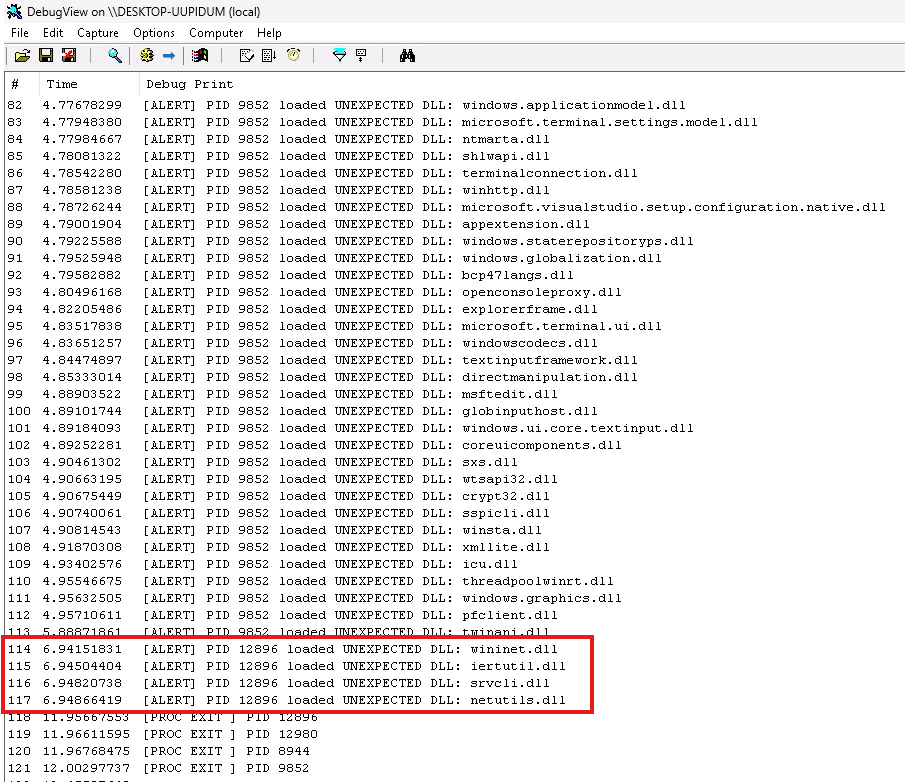Open Filter/Highlight with the funnel icon
The height and width of the screenshot is (782, 905).
339,56
